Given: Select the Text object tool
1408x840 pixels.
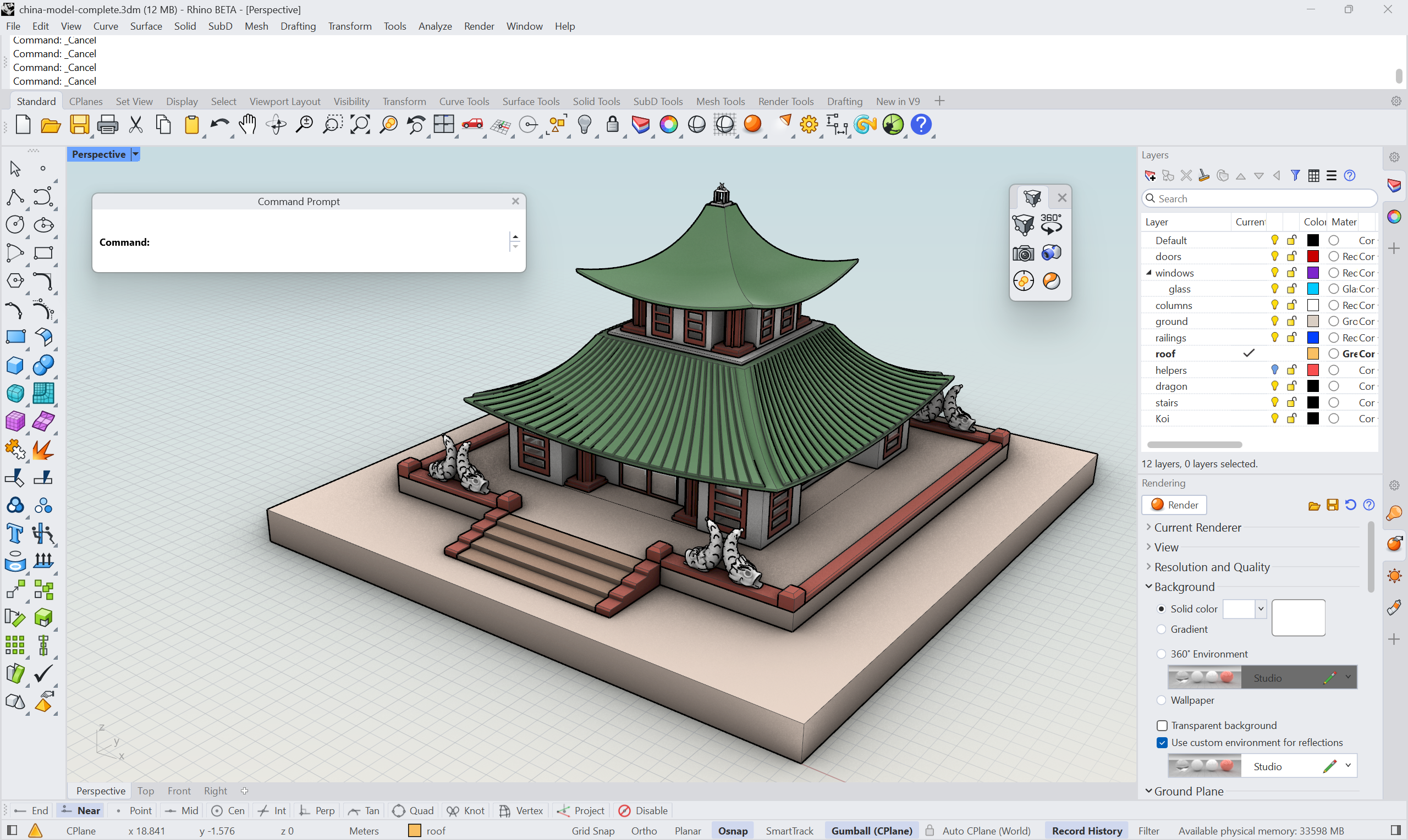Looking at the screenshot, I should [x=15, y=533].
